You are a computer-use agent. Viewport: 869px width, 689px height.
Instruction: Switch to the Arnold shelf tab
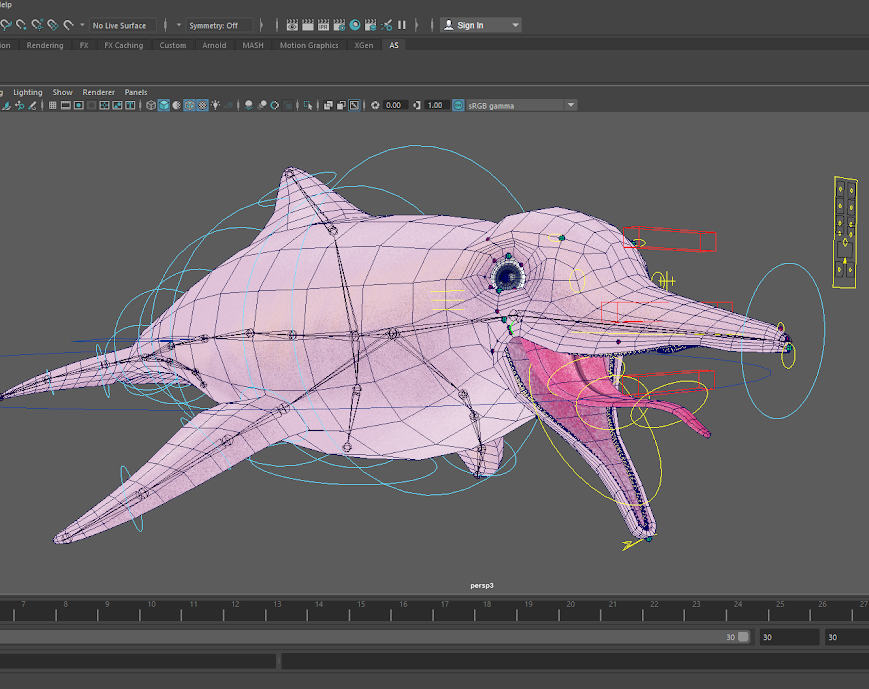tap(213, 45)
